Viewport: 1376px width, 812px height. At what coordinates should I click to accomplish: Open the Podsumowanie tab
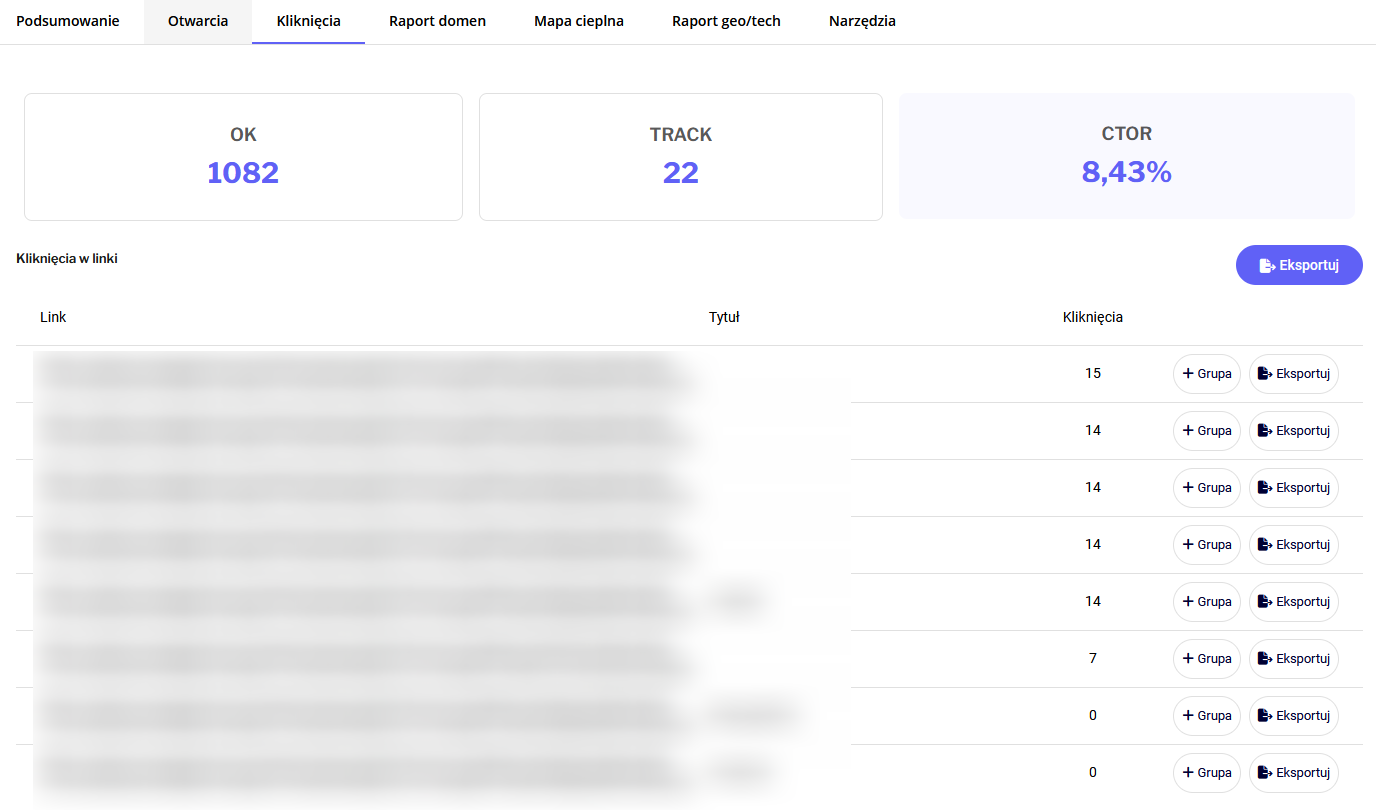pos(68,21)
